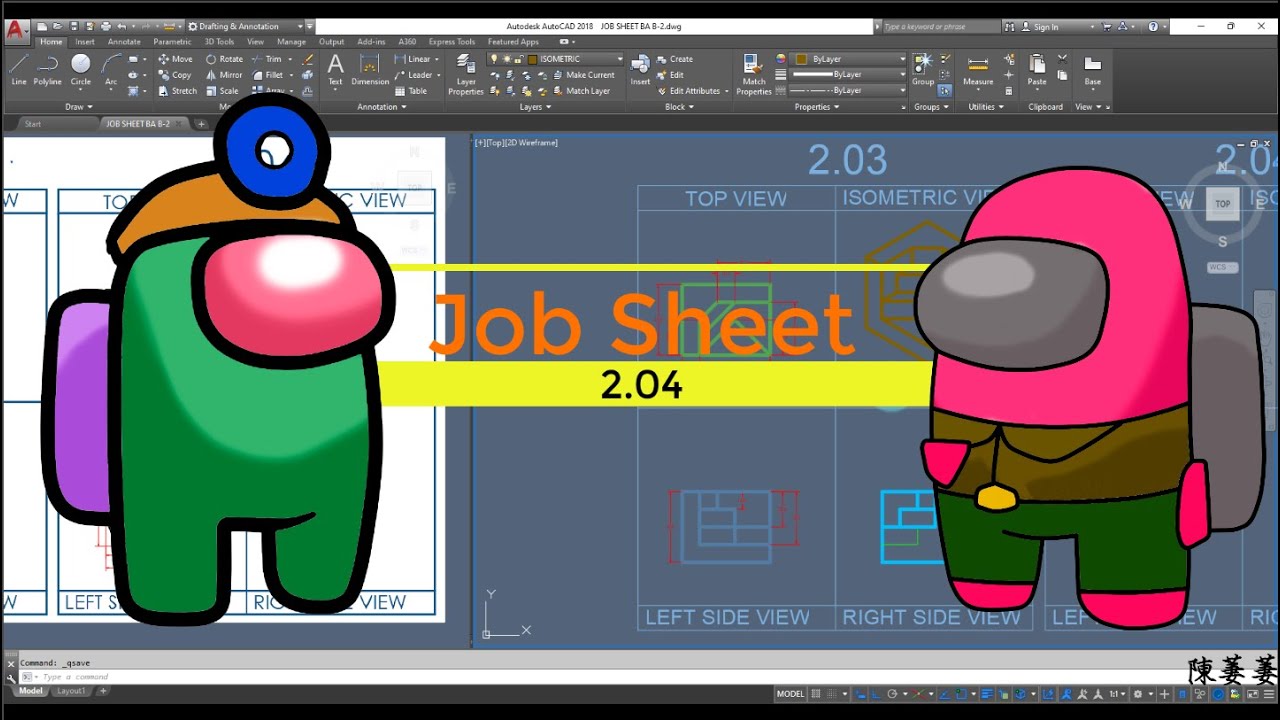The image size is (1280, 720).
Task: Open Layer Properties manager
Action: coord(466,74)
